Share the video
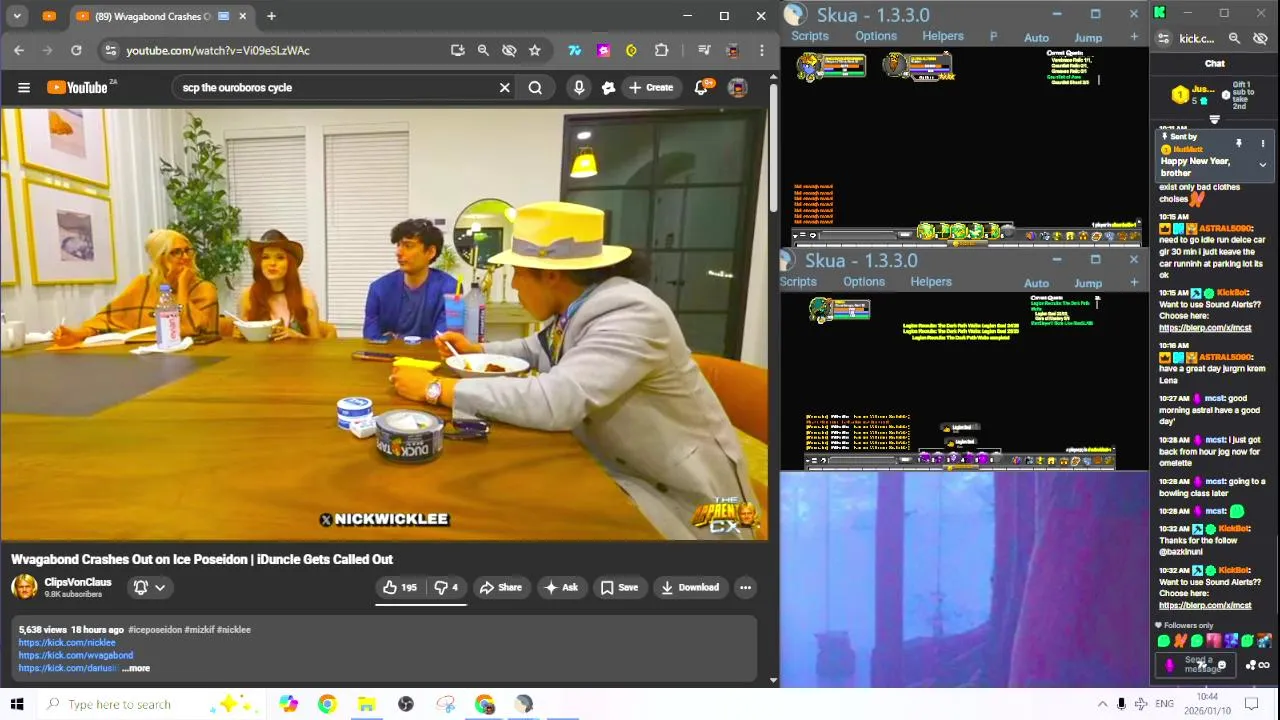This screenshot has height=720, width=1280. click(500, 588)
